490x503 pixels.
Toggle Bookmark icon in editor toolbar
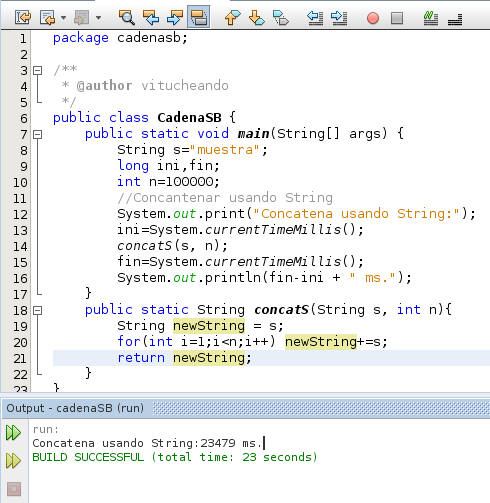tap(281, 17)
